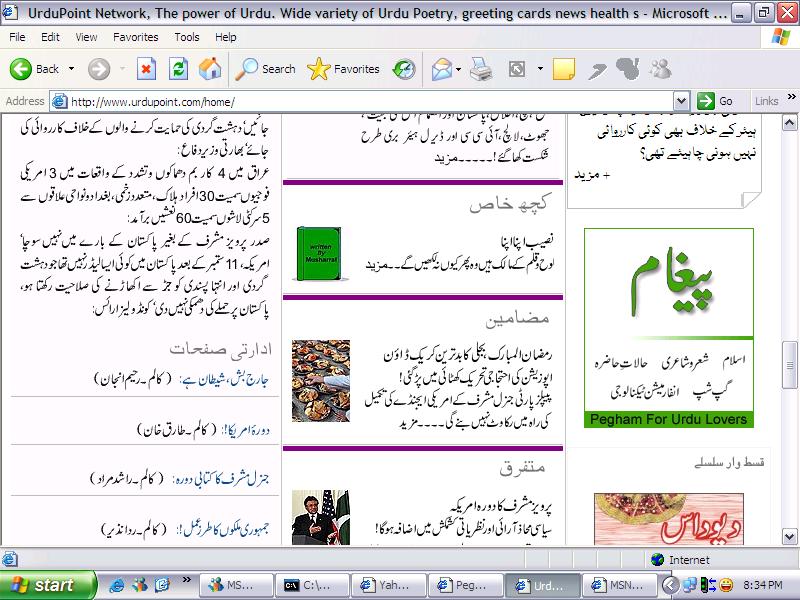Expand dropdown next to full screen icon
Image resolution: width=800 pixels, height=600 pixels.
coord(540,69)
